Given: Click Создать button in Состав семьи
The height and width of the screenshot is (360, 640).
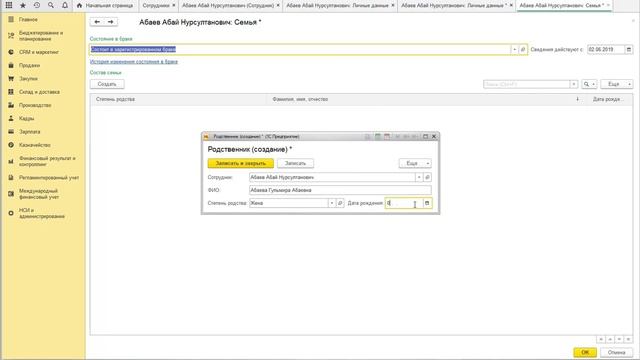Looking at the screenshot, I should [x=107, y=84].
